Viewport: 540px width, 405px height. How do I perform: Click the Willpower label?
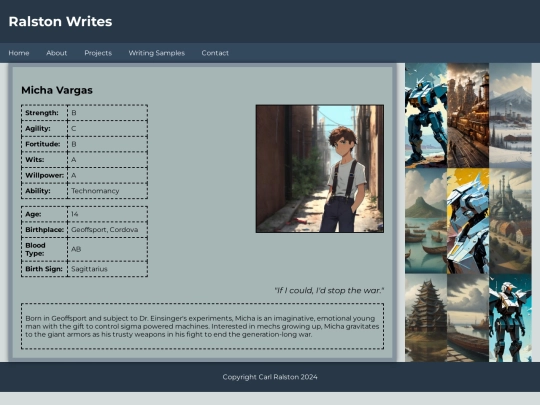[x=44, y=175]
